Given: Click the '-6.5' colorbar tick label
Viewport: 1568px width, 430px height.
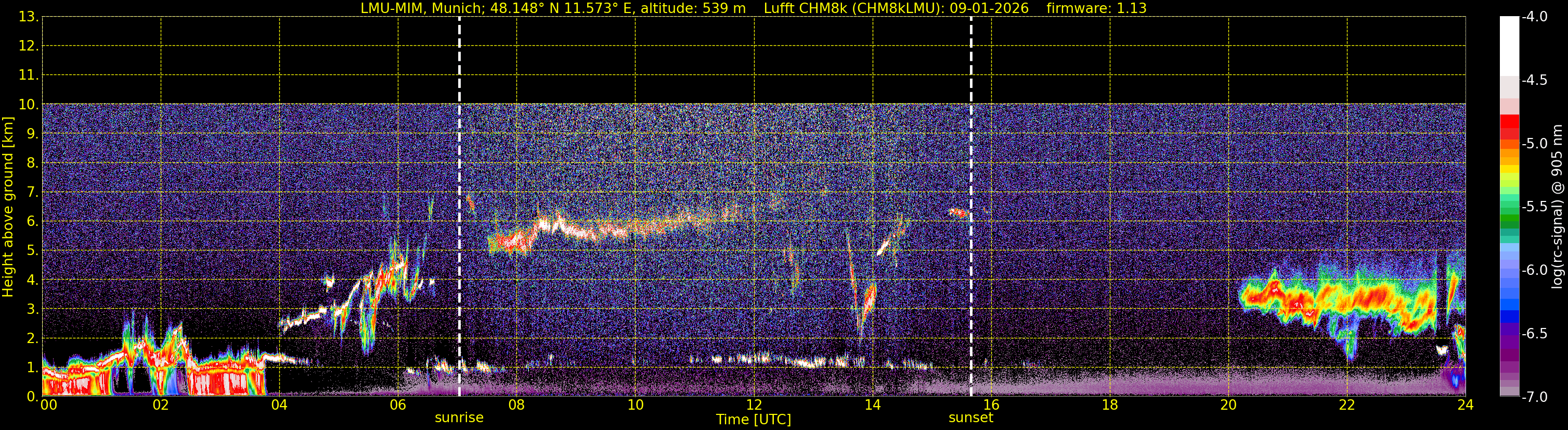Looking at the screenshot, I should point(1535,334).
